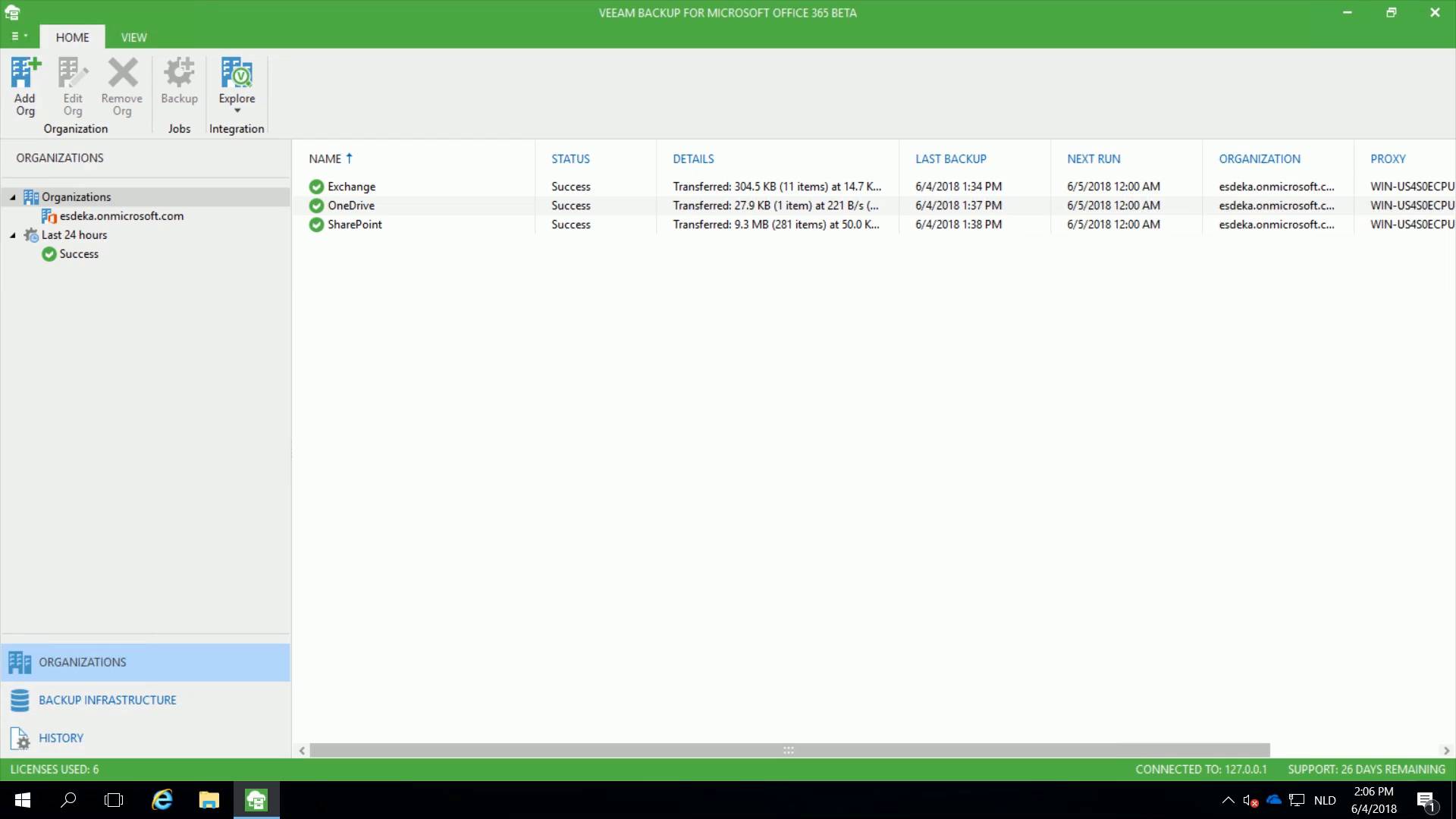Select Success filter under Last 24 hours

coord(79,254)
